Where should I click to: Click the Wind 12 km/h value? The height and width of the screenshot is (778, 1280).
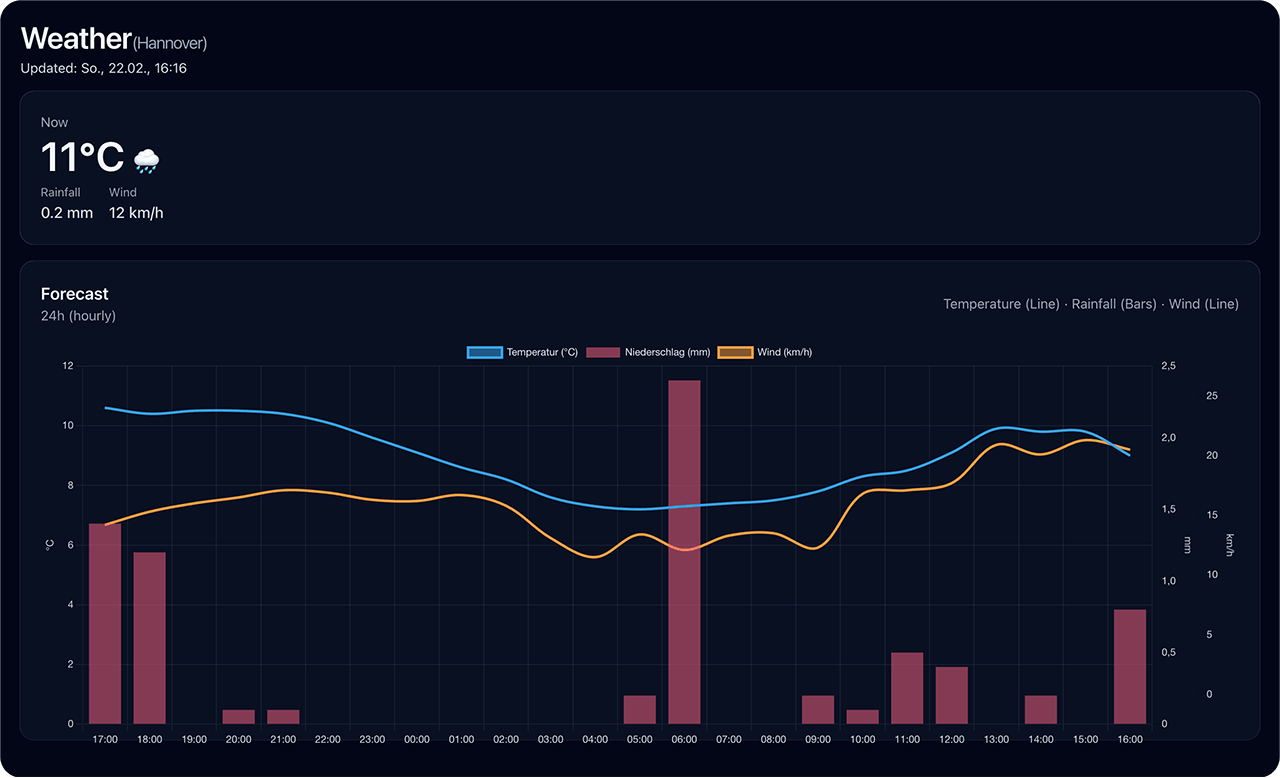[x=136, y=213]
